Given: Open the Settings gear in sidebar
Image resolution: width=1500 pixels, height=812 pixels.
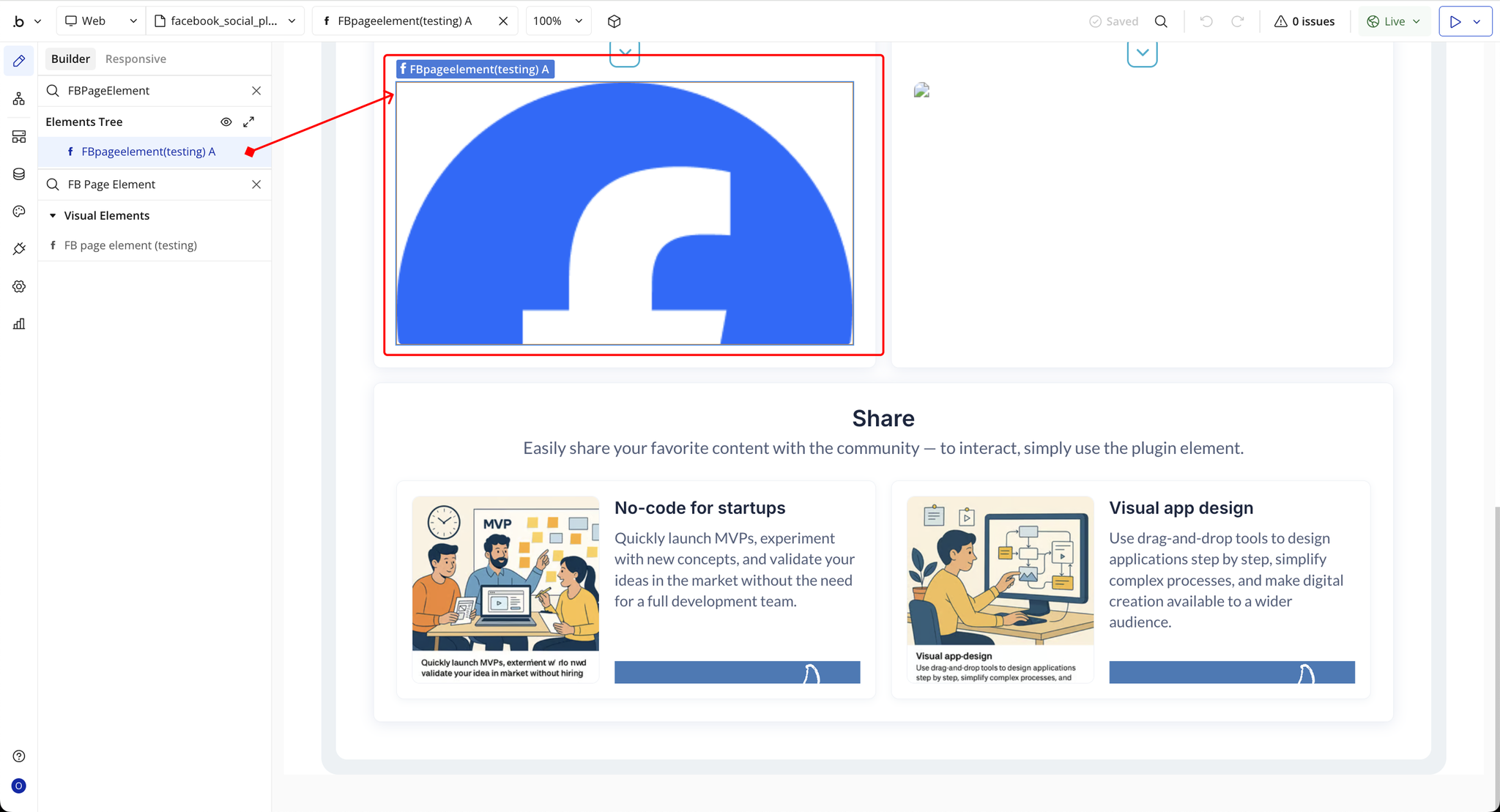Looking at the screenshot, I should click(19, 286).
